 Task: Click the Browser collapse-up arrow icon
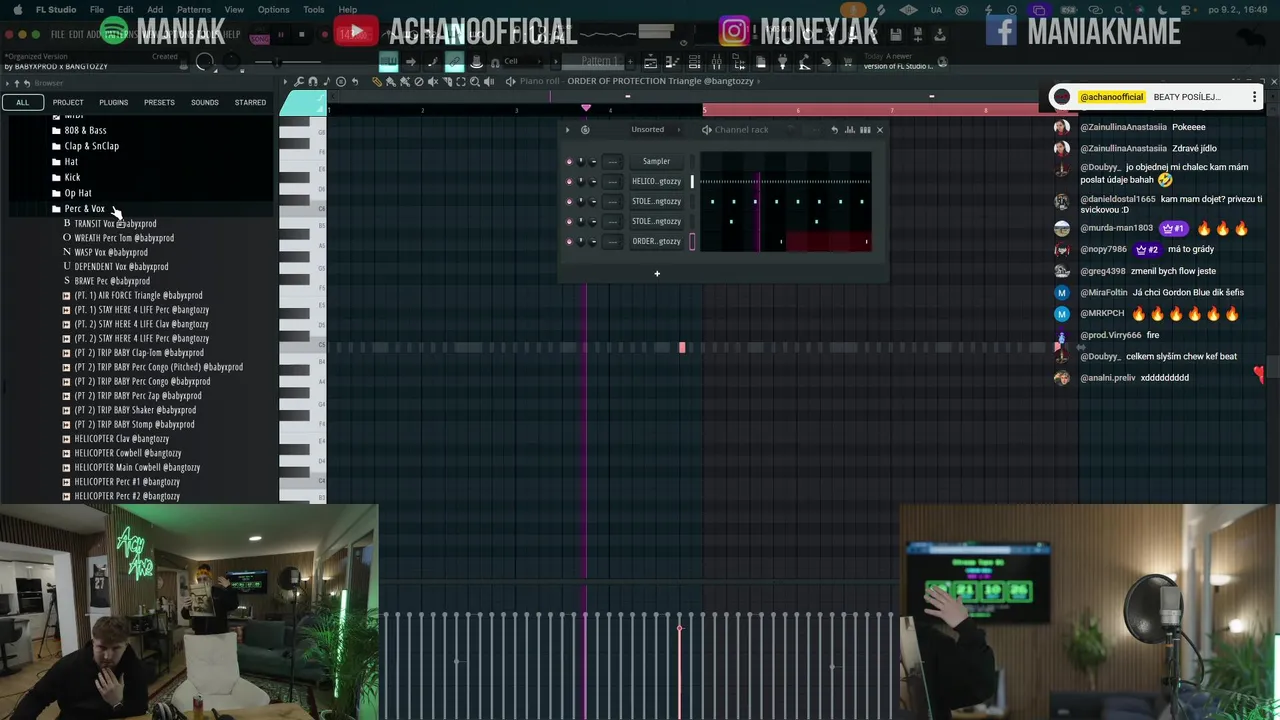pos(17,83)
